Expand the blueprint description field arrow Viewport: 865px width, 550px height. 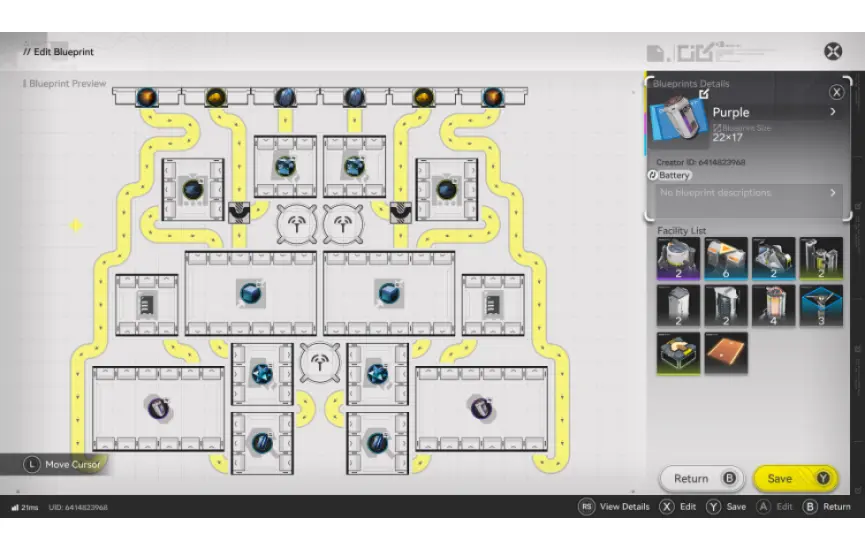pos(833,193)
